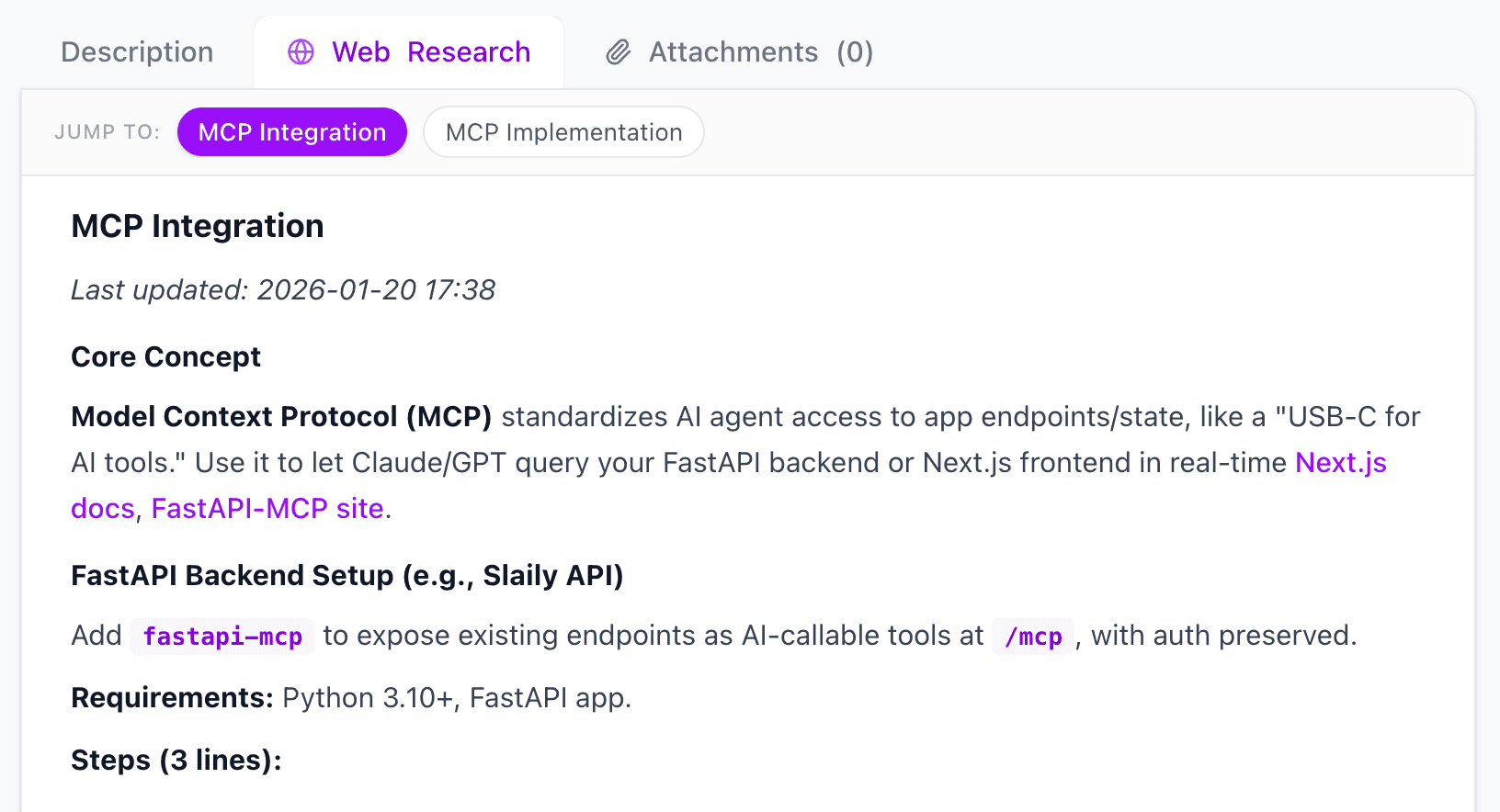Click the large MCP Integration heading
This screenshot has height=812, width=1500.
(198, 226)
